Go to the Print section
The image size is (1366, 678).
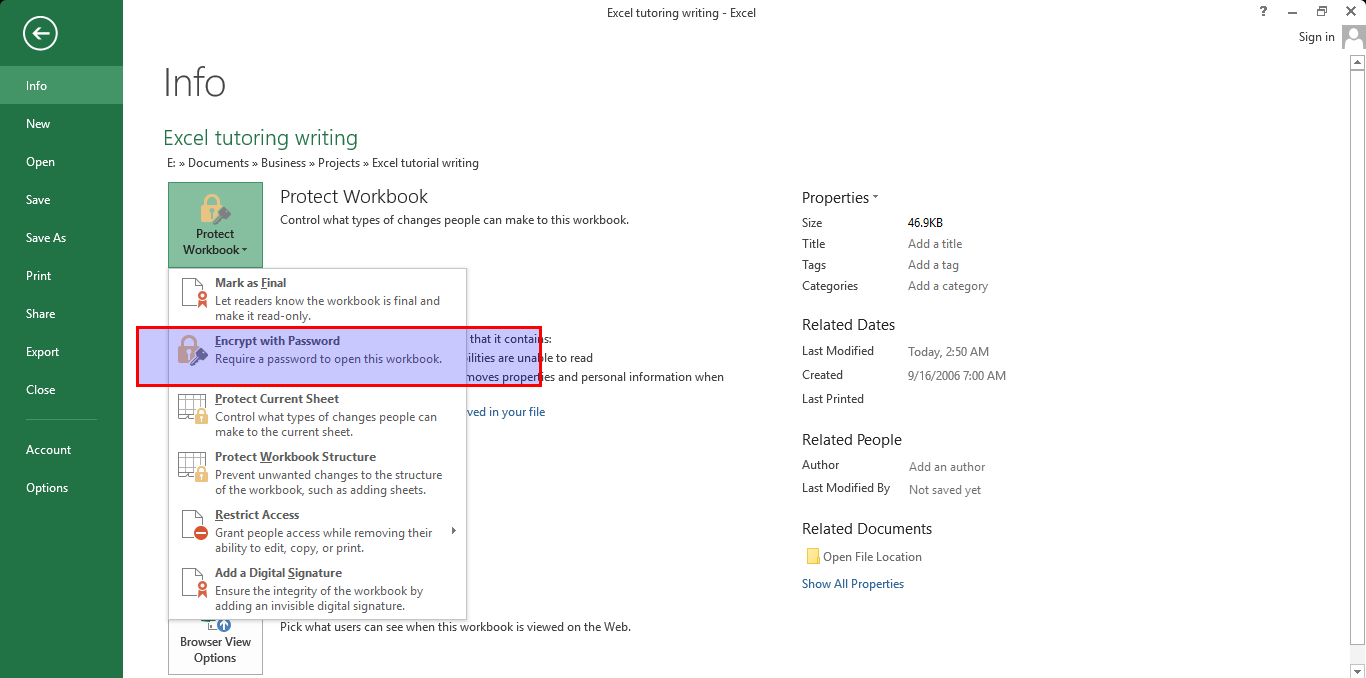coord(39,276)
